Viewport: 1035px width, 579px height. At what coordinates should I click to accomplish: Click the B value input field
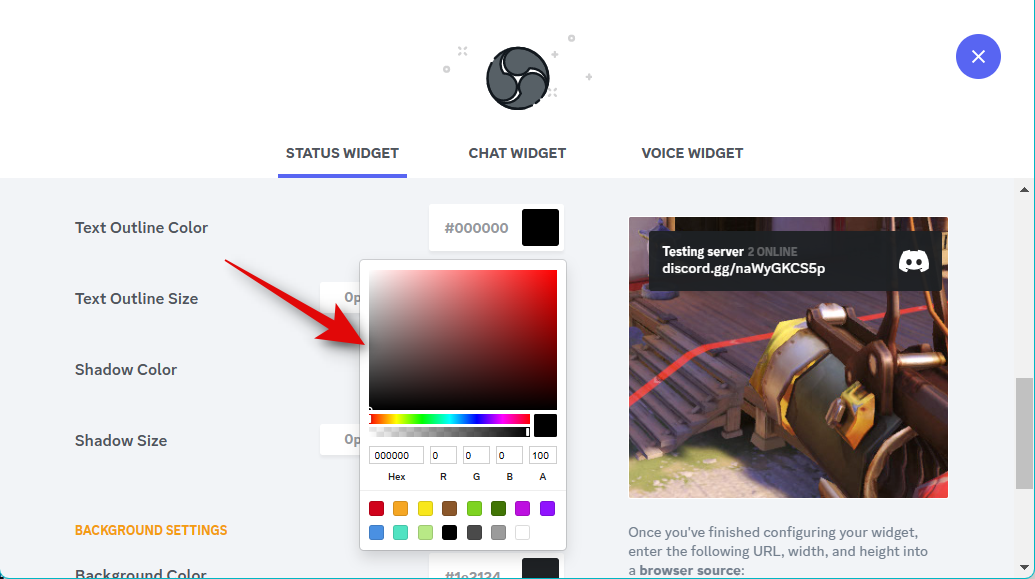(509, 456)
